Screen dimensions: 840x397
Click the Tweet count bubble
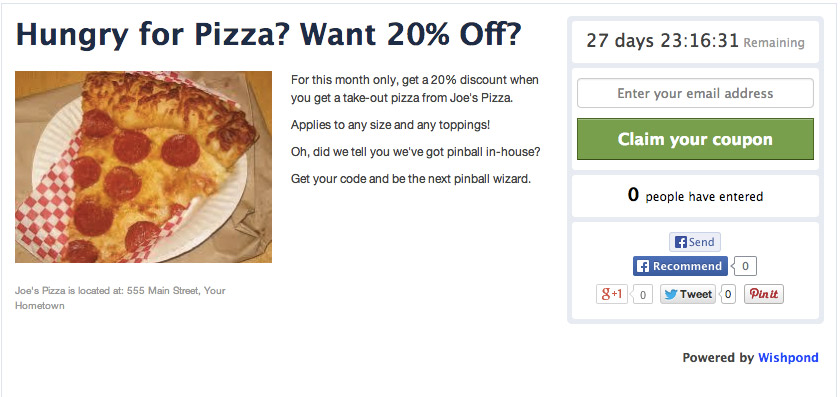point(728,294)
